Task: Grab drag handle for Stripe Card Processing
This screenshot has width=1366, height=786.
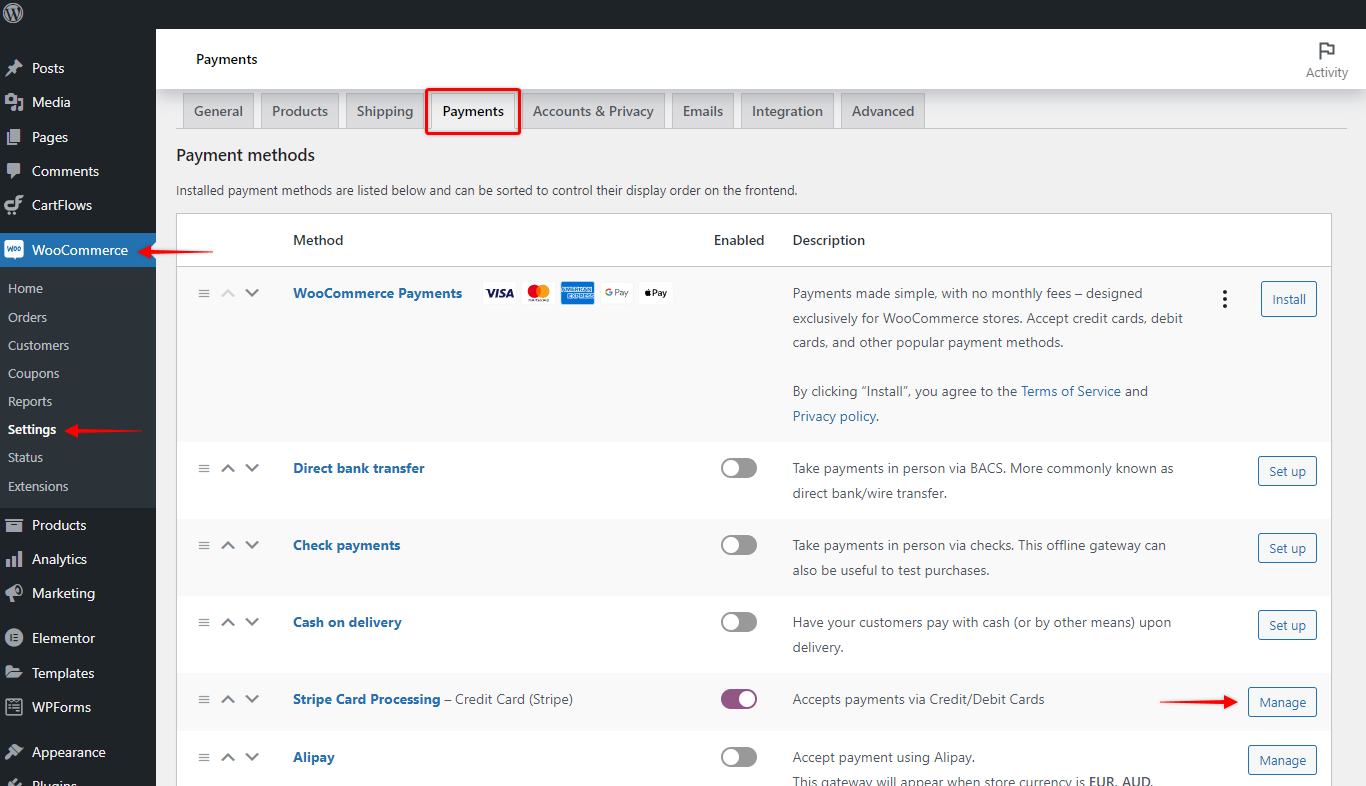Action: point(204,699)
